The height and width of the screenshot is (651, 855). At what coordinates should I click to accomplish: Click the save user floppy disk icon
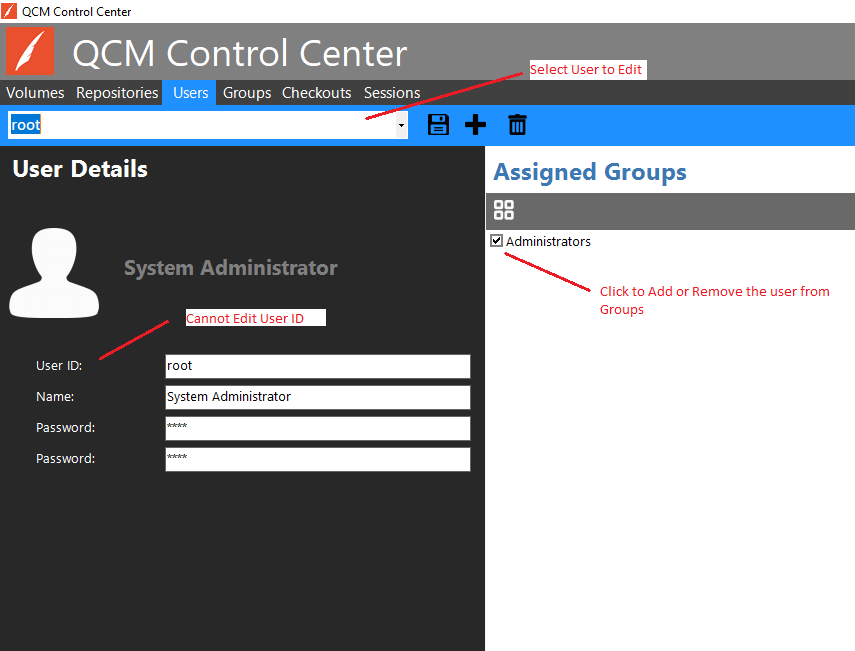(438, 125)
